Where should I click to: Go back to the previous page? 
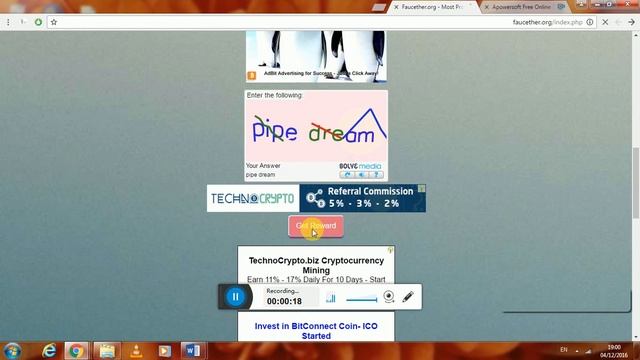(631, 22)
